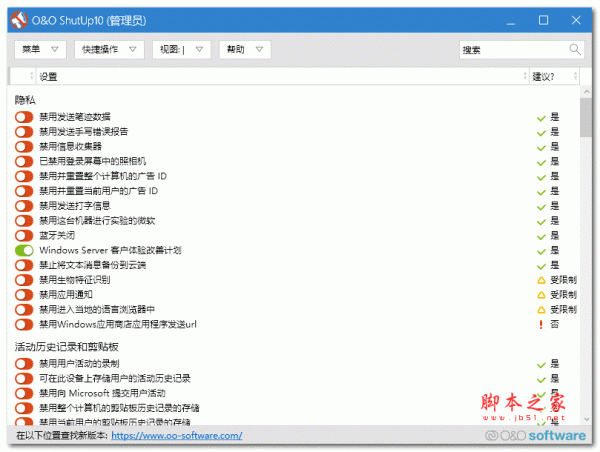Screen dimensions: 600x452
Task: Toggle the 禁用进入当地的语言浏览器中 switch
Action: pyautogui.click(x=24, y=309)
